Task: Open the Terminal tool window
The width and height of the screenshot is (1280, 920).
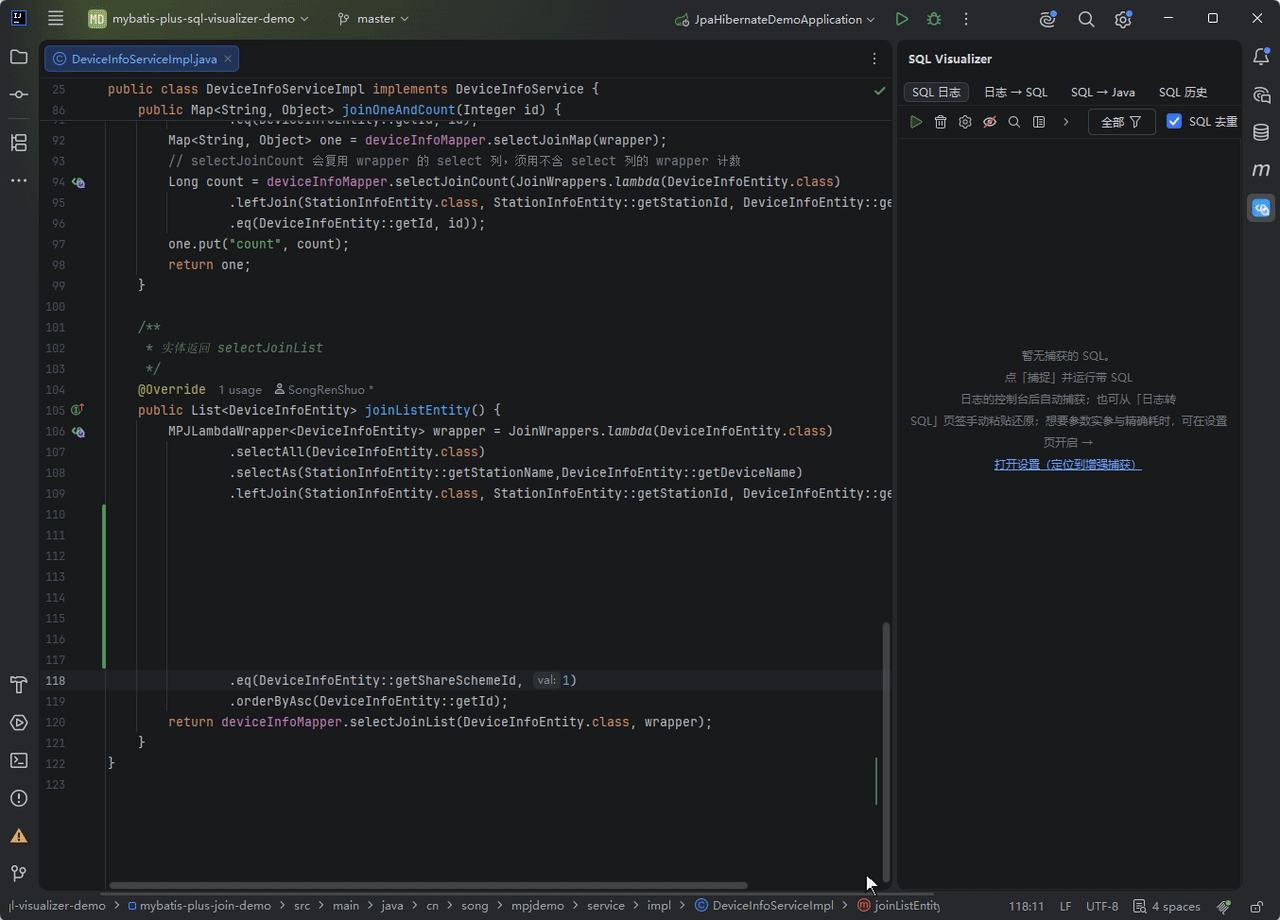Action: [19, 760]
